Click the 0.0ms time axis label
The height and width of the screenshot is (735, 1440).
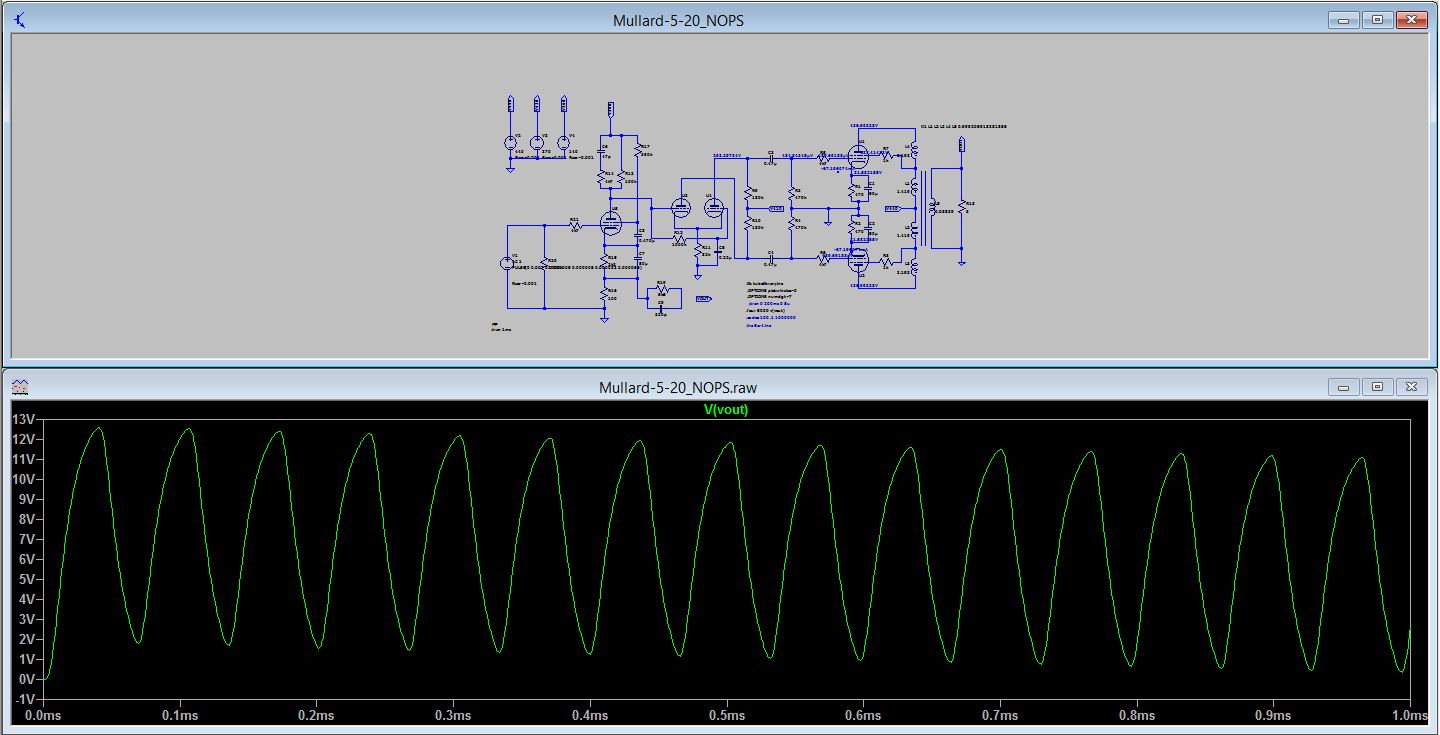point(42,716)
